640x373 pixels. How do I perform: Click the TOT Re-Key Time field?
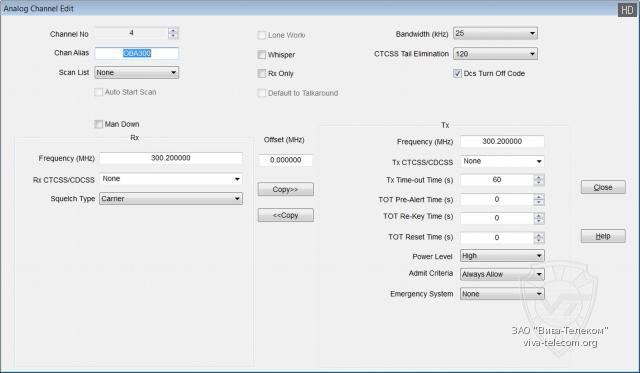(497, 218)
